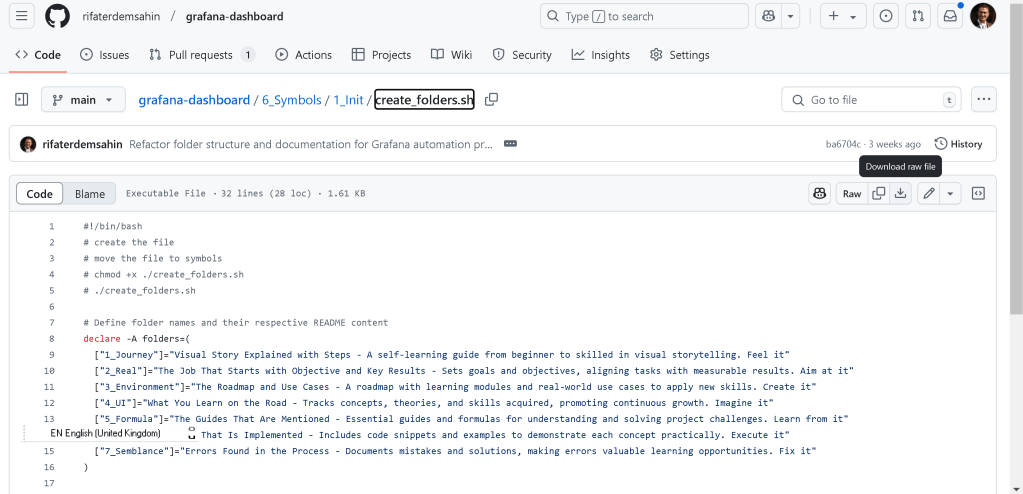Click the '#!/bin/bash' code line
1023x494 pixels.
113,226
